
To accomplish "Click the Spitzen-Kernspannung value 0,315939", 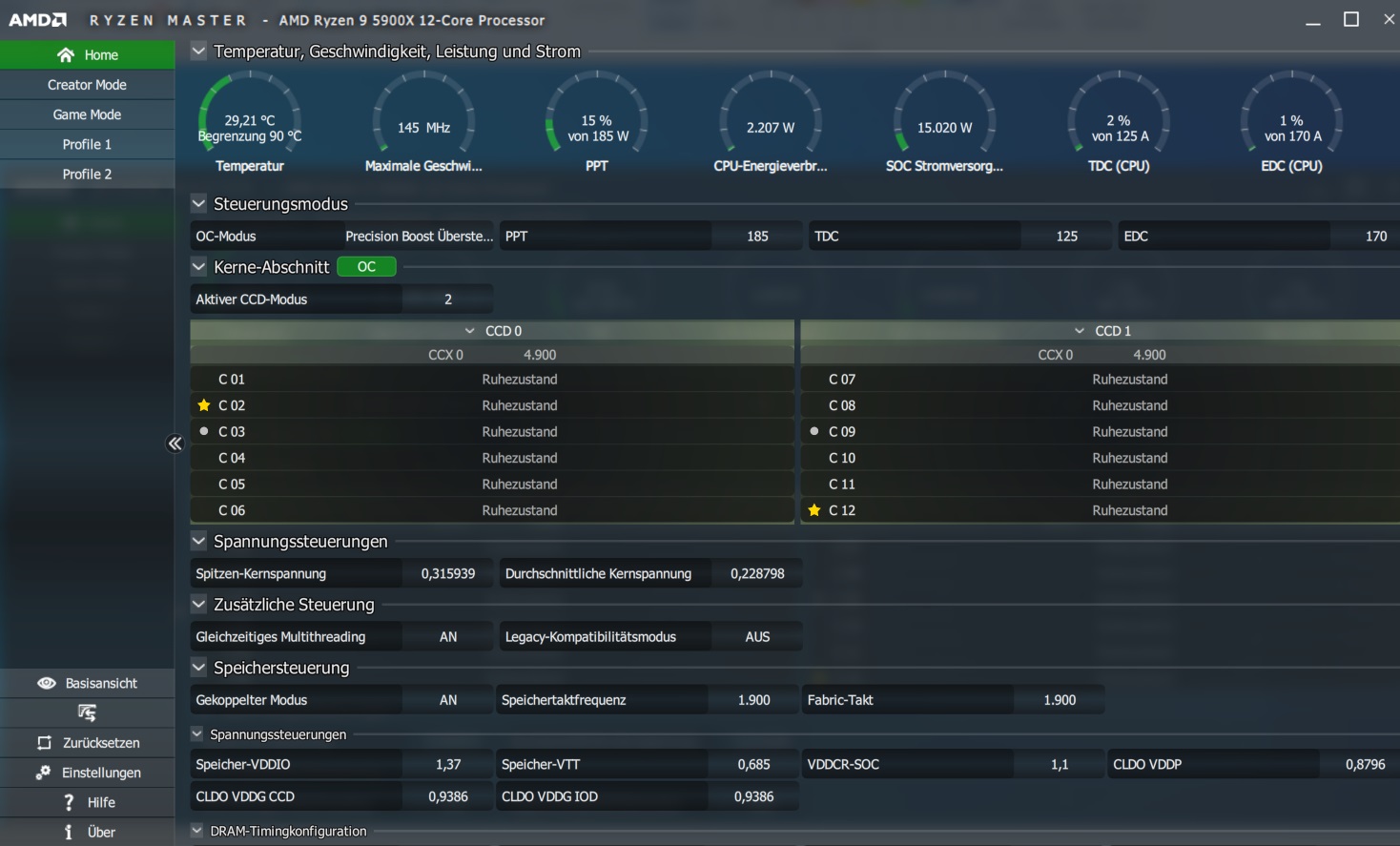I will pos(447,573).
